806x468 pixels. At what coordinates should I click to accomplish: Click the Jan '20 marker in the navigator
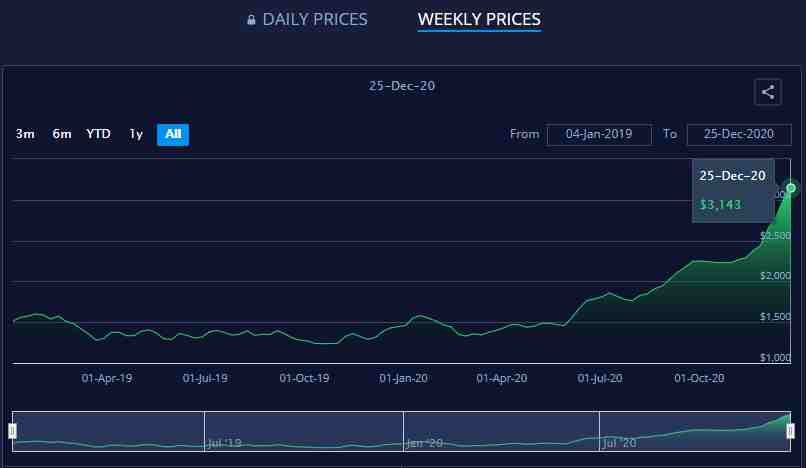pyautogui.click(x=423, y=441)
